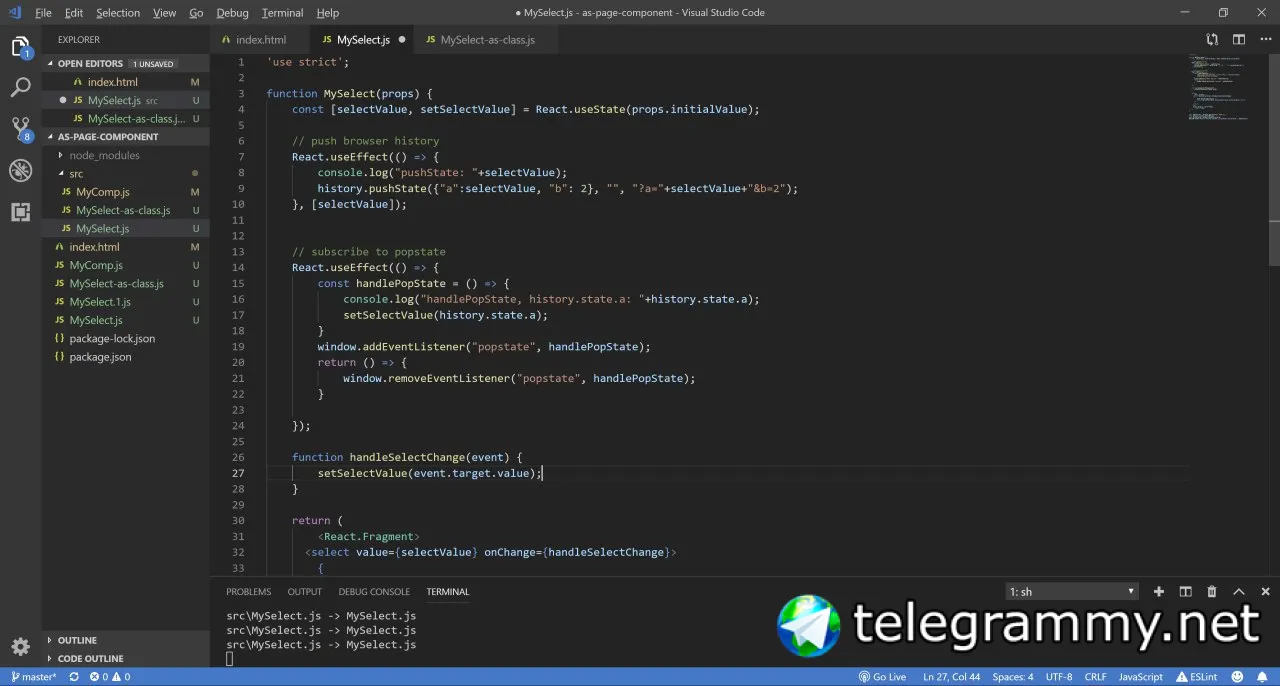The image size is (1280, 686).
Task: Open feedback smiley in status bar
Action: (1238, 677)
